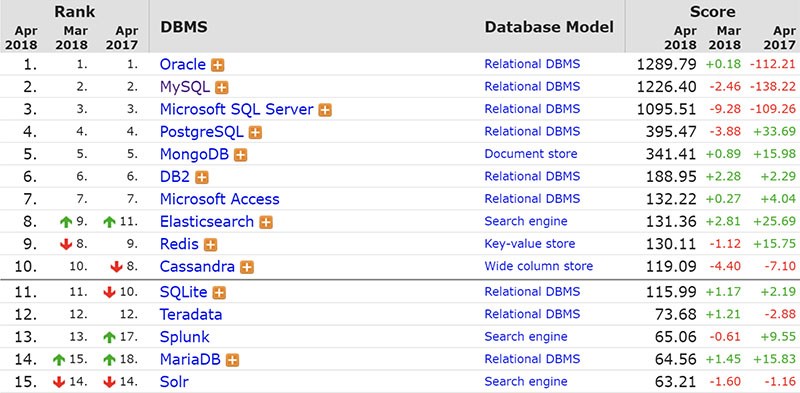The height and width of the screenshot is (393, 800).
Task: Click the Wide column store link
Action: pyautogui.click(x=538, y=266)
